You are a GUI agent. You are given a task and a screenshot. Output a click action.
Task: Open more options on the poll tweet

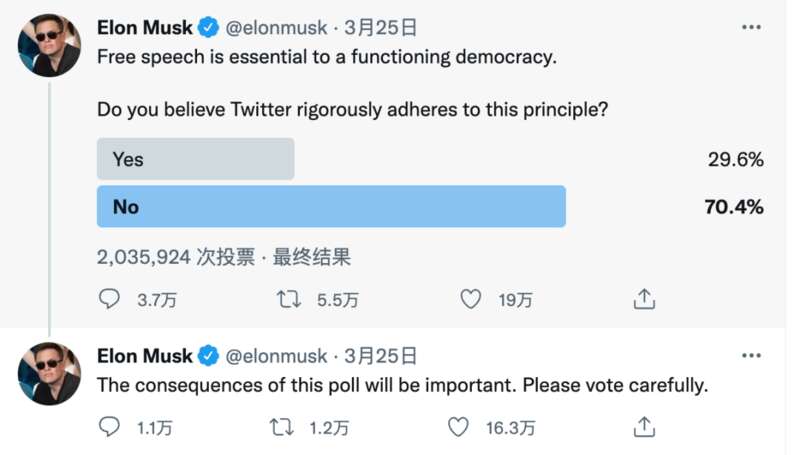pos(752,27)
